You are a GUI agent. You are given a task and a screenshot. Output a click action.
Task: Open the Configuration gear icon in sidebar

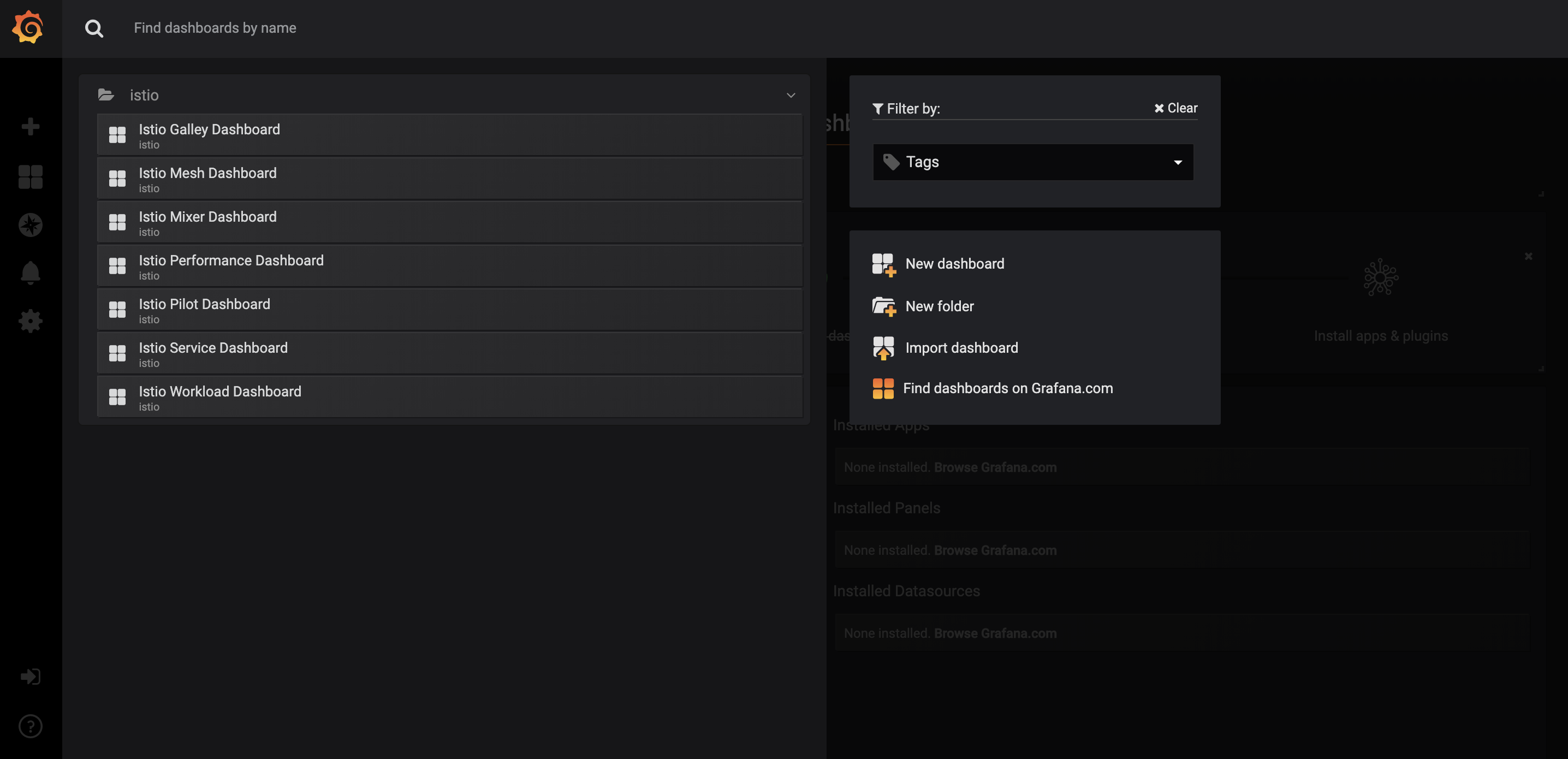click(x=31, y=321)
